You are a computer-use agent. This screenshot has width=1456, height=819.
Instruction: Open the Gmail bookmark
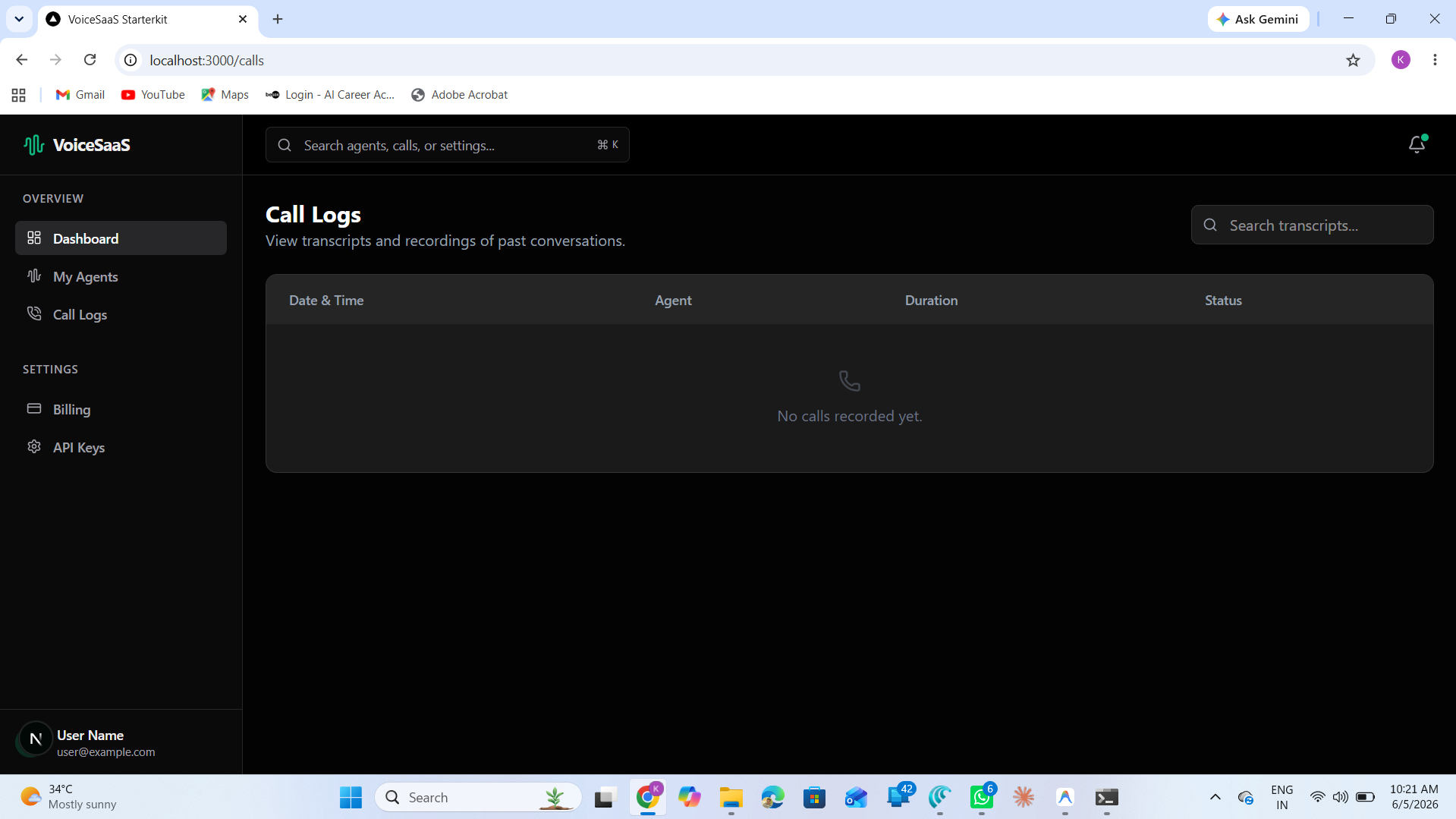coord(80,95)
